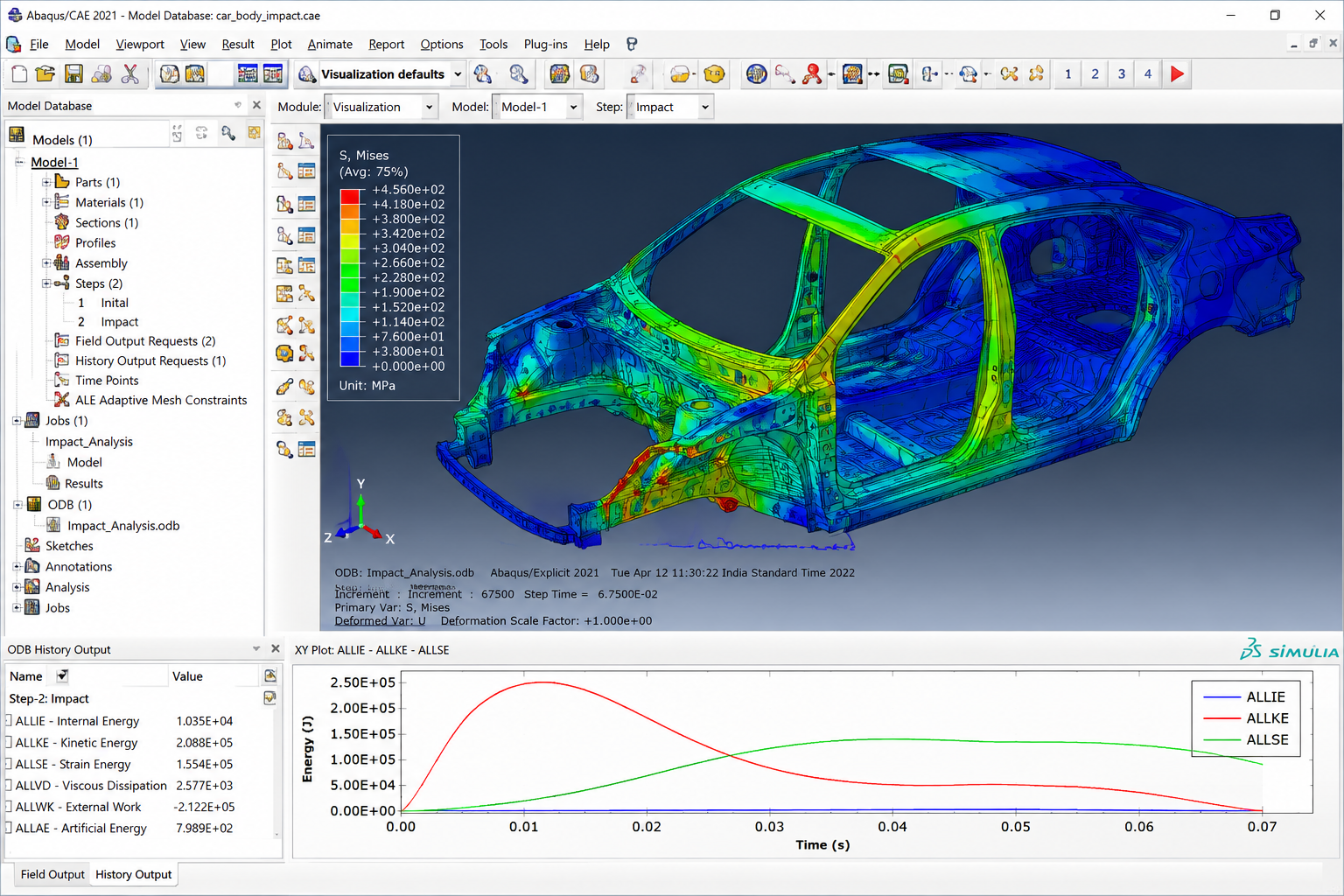Open the Module dropdown showing Visualization
Viewport: 1344px width, 896px height.
click(381, 107)
